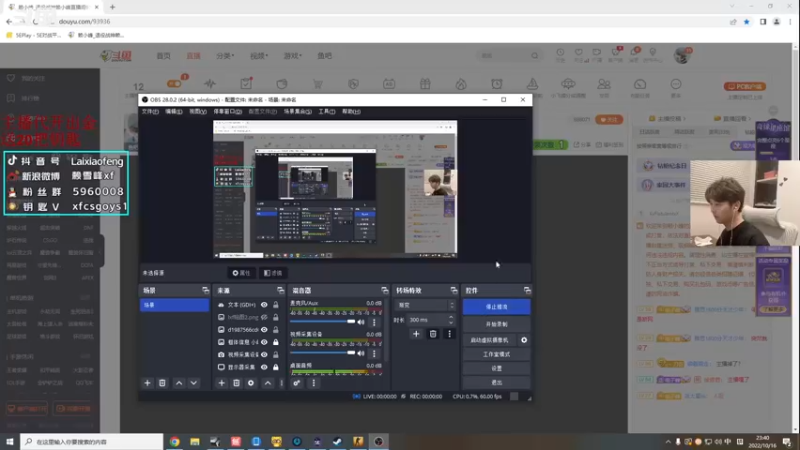Open Mic/Aux channel three-dot menu
This screenshot has height=450, width=800.
pos(374,322)
